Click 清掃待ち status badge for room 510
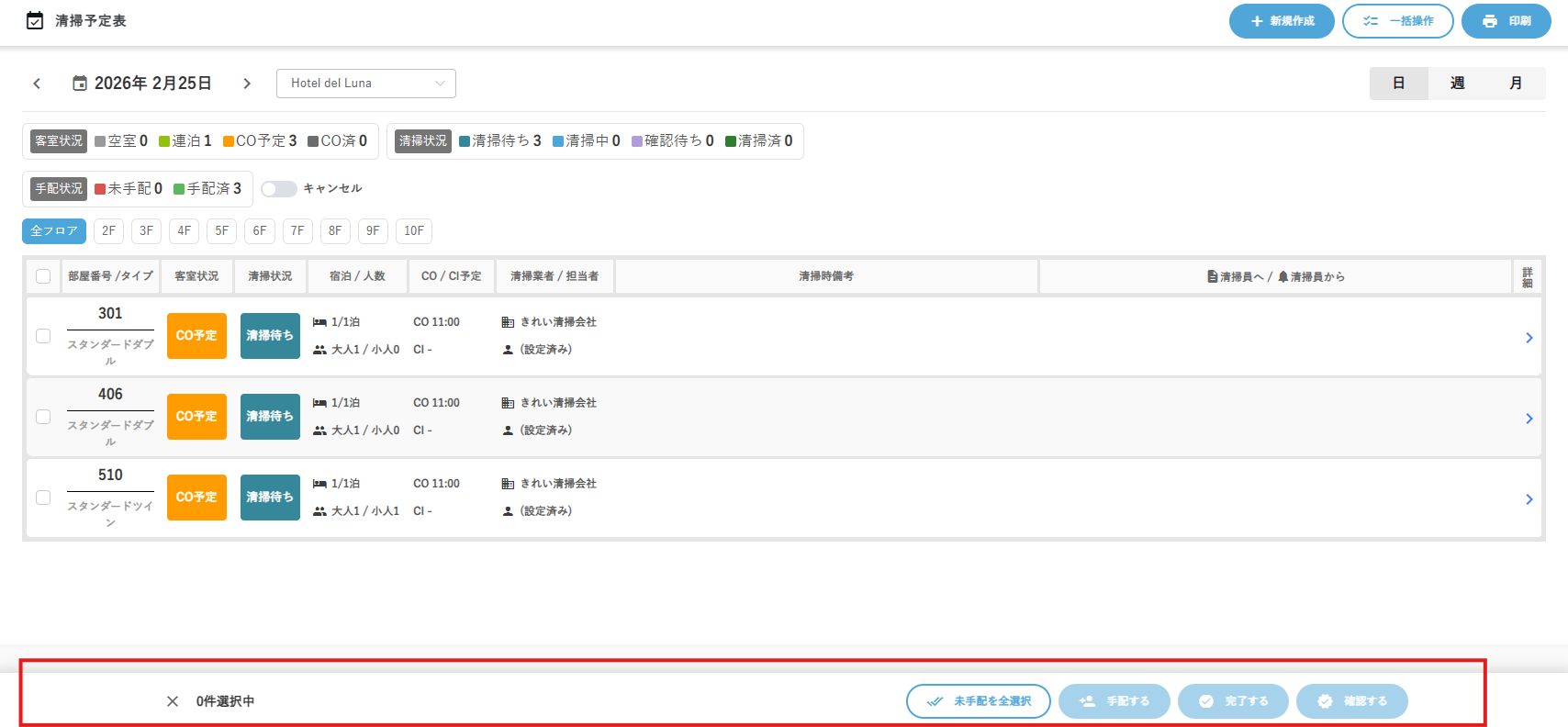 click(270, 498)
